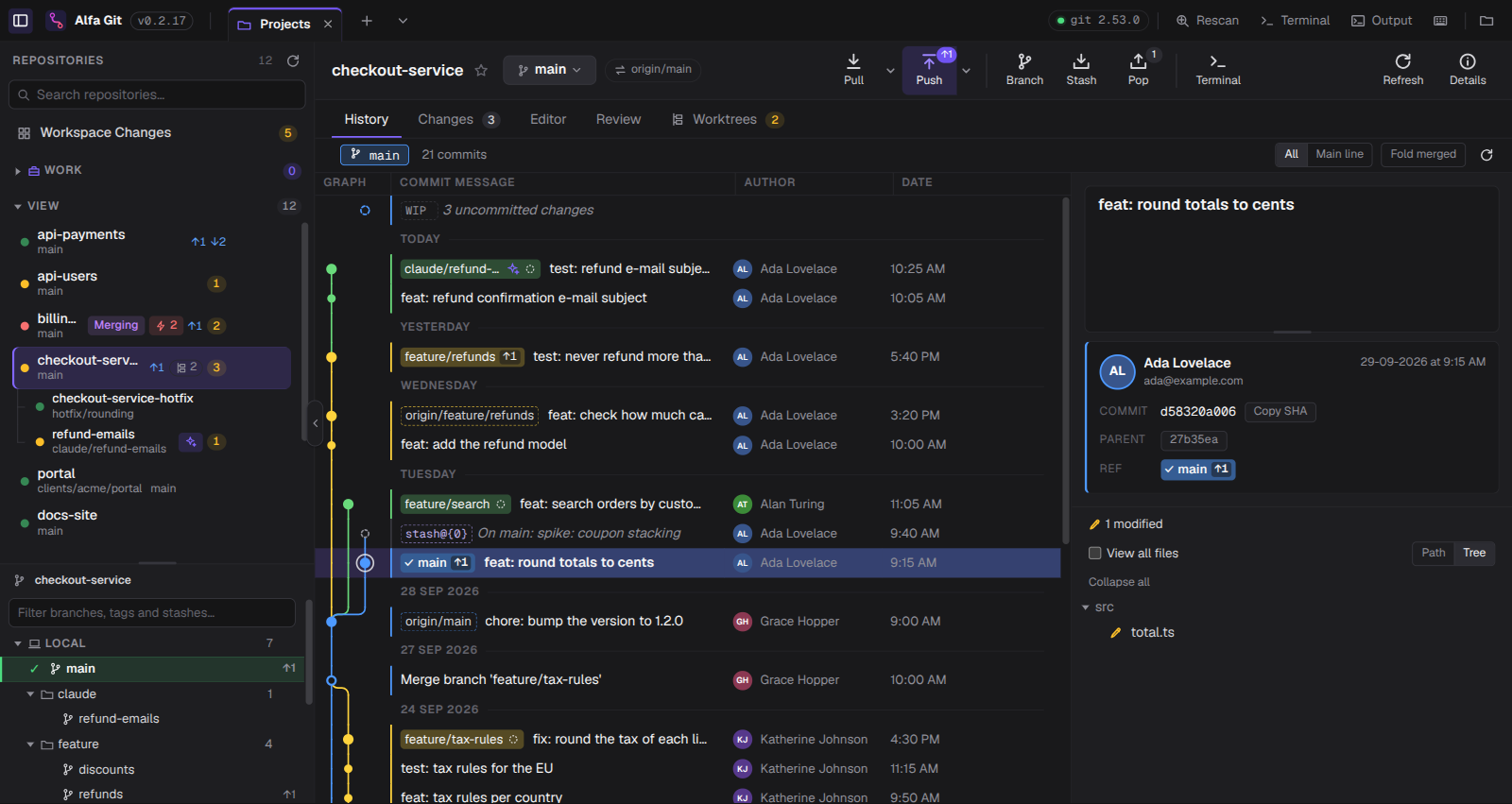Open Terminal from the repository toolbar
Image resolution: width=1512 pixels, height=804 pixels.
pyautogui.click(x=1218, y=70)
